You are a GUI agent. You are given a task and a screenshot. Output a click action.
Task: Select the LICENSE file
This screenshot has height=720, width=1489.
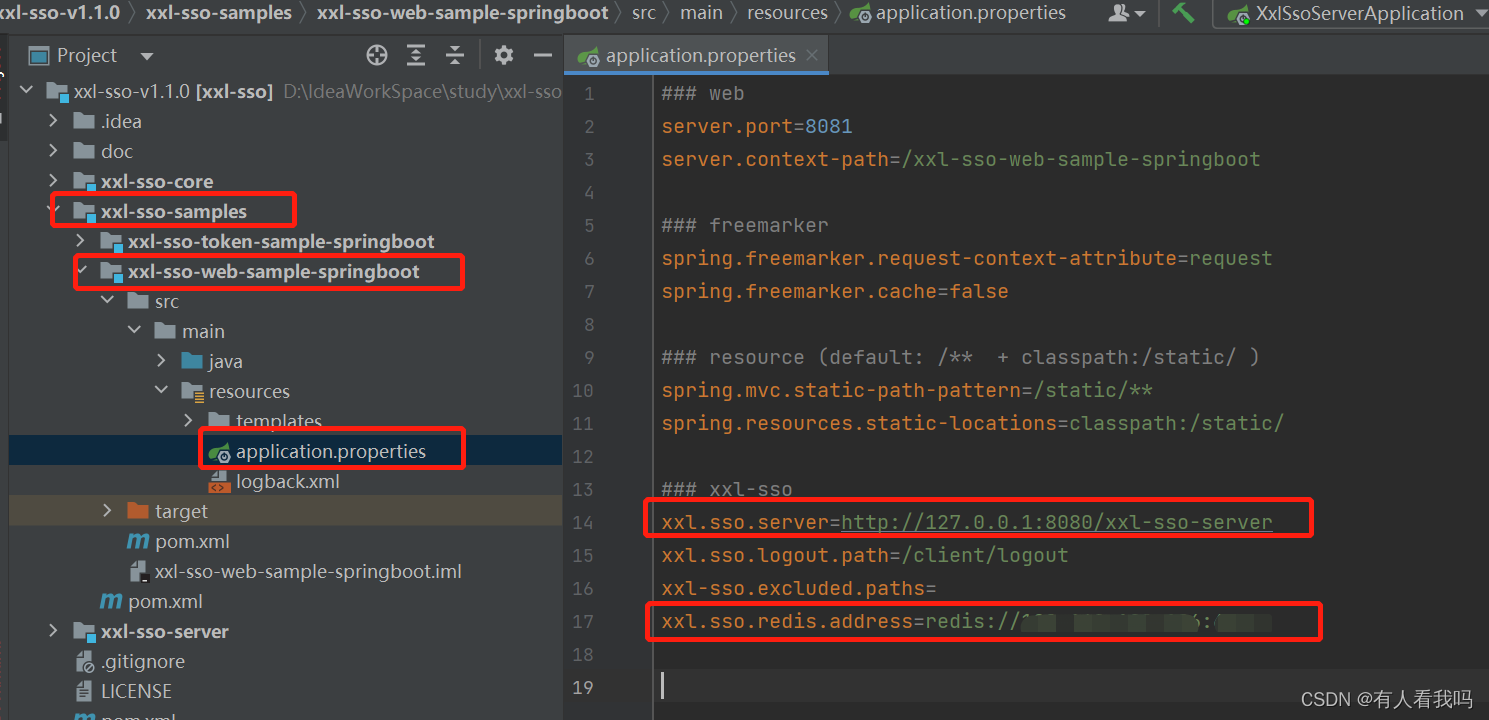(136, 691)
